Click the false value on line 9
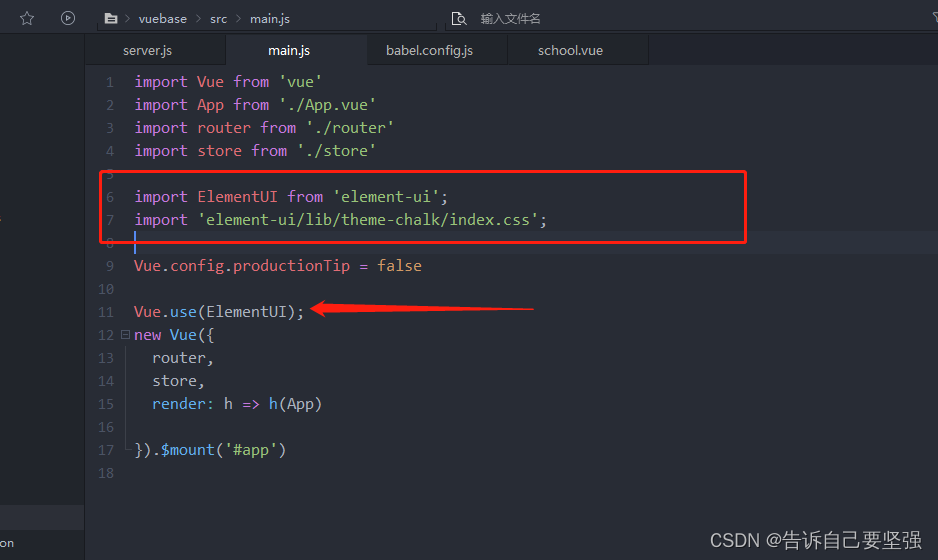This screenshot has height=560, width=938. pos(400,266)
